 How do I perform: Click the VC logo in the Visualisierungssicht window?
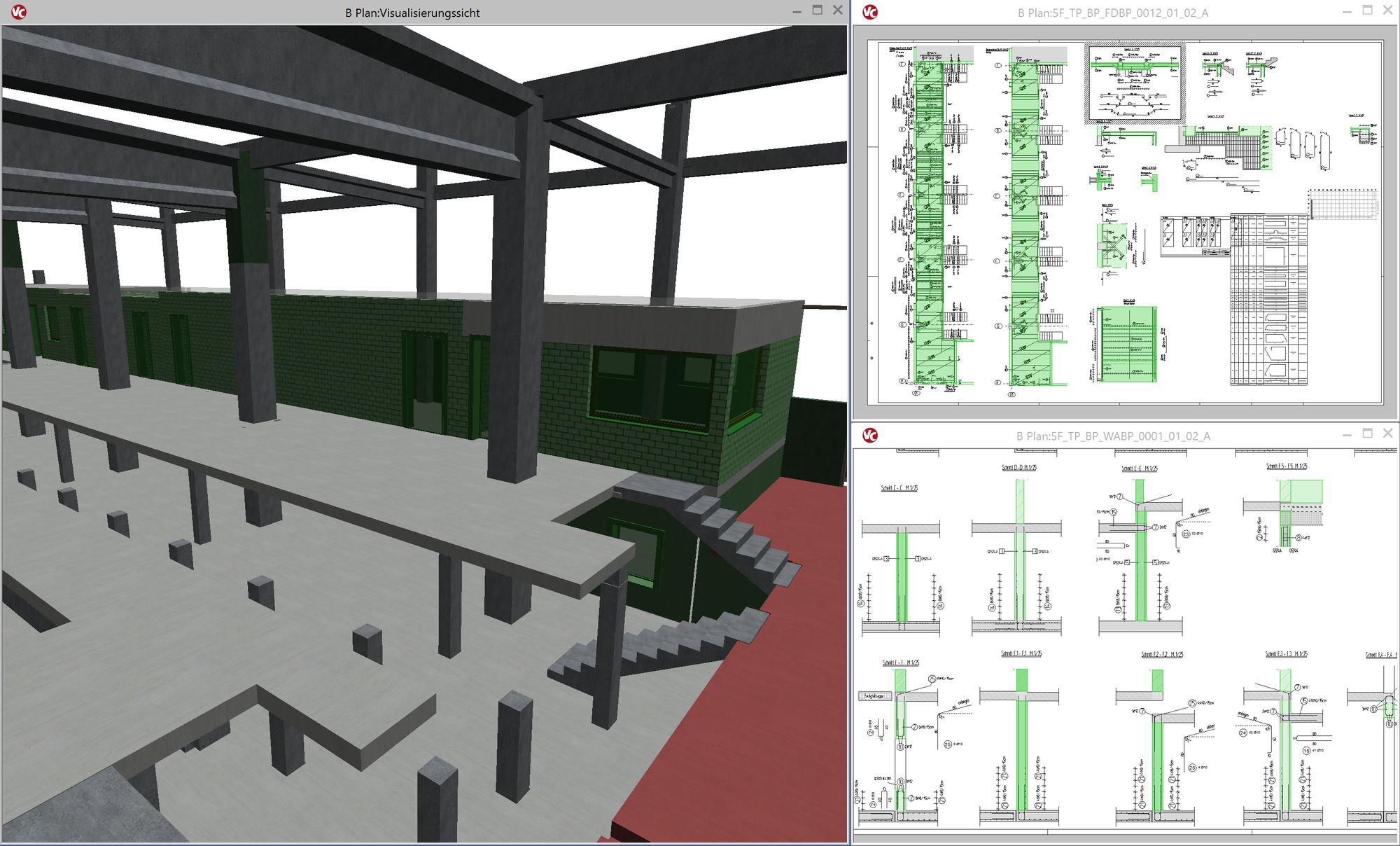click(x=19, y=12)
